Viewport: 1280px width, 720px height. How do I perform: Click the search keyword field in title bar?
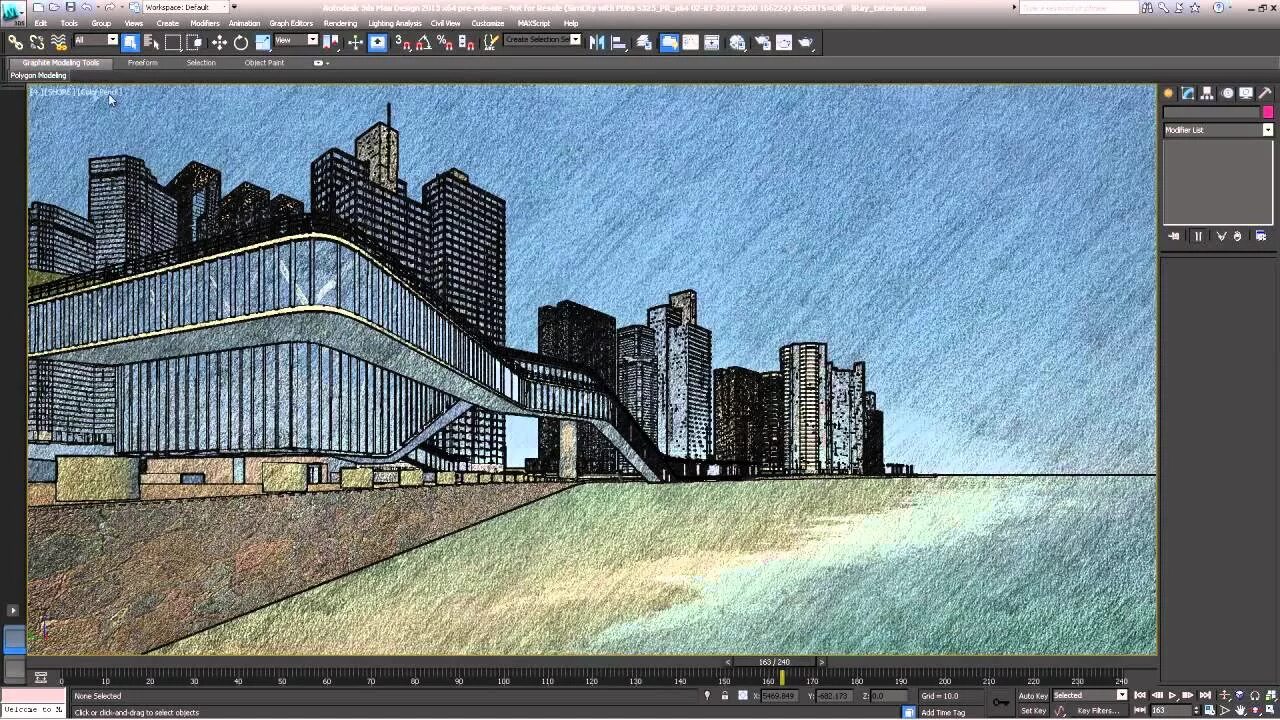point(1079,8)
